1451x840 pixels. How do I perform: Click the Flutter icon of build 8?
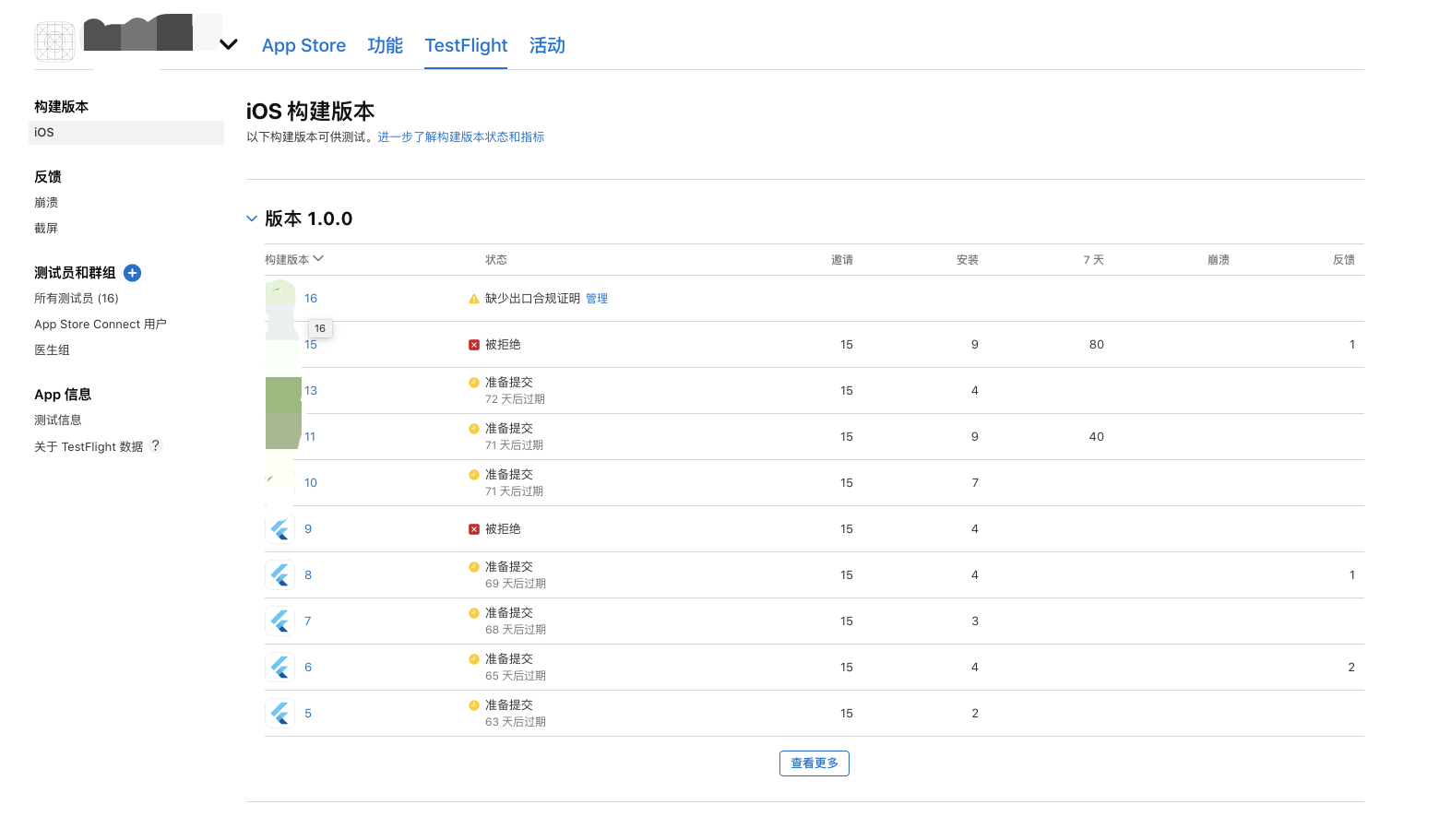click(280, 575)
